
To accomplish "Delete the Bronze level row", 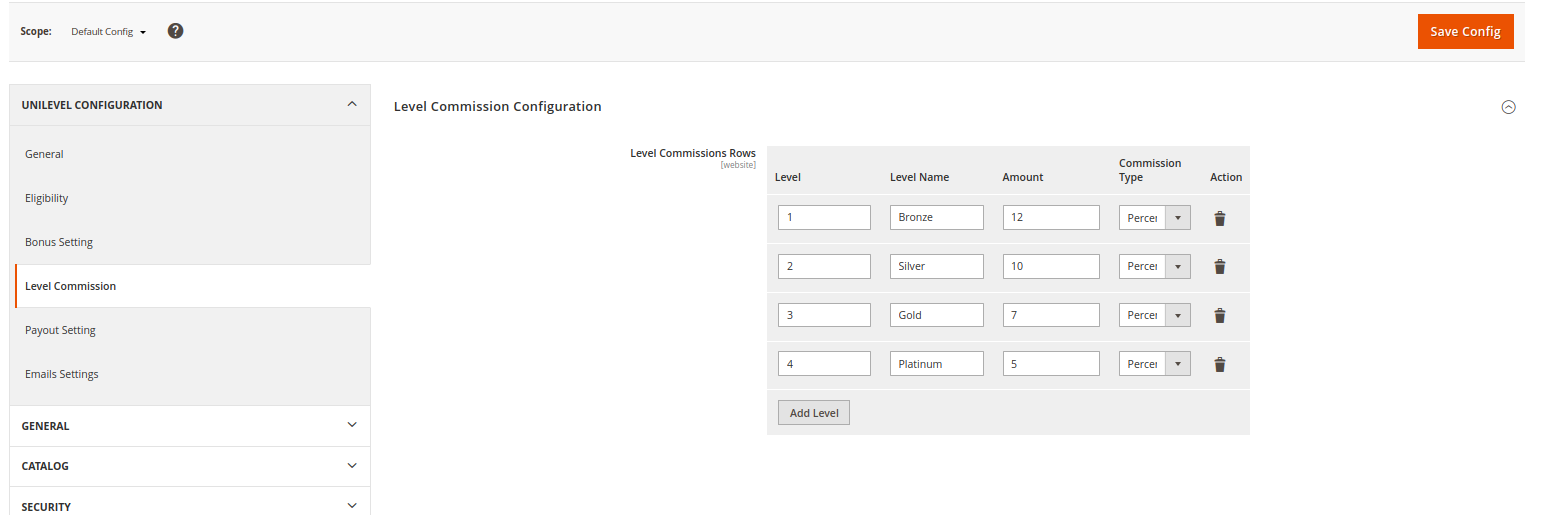I will pyautogui.click(x=1219, y=218).
